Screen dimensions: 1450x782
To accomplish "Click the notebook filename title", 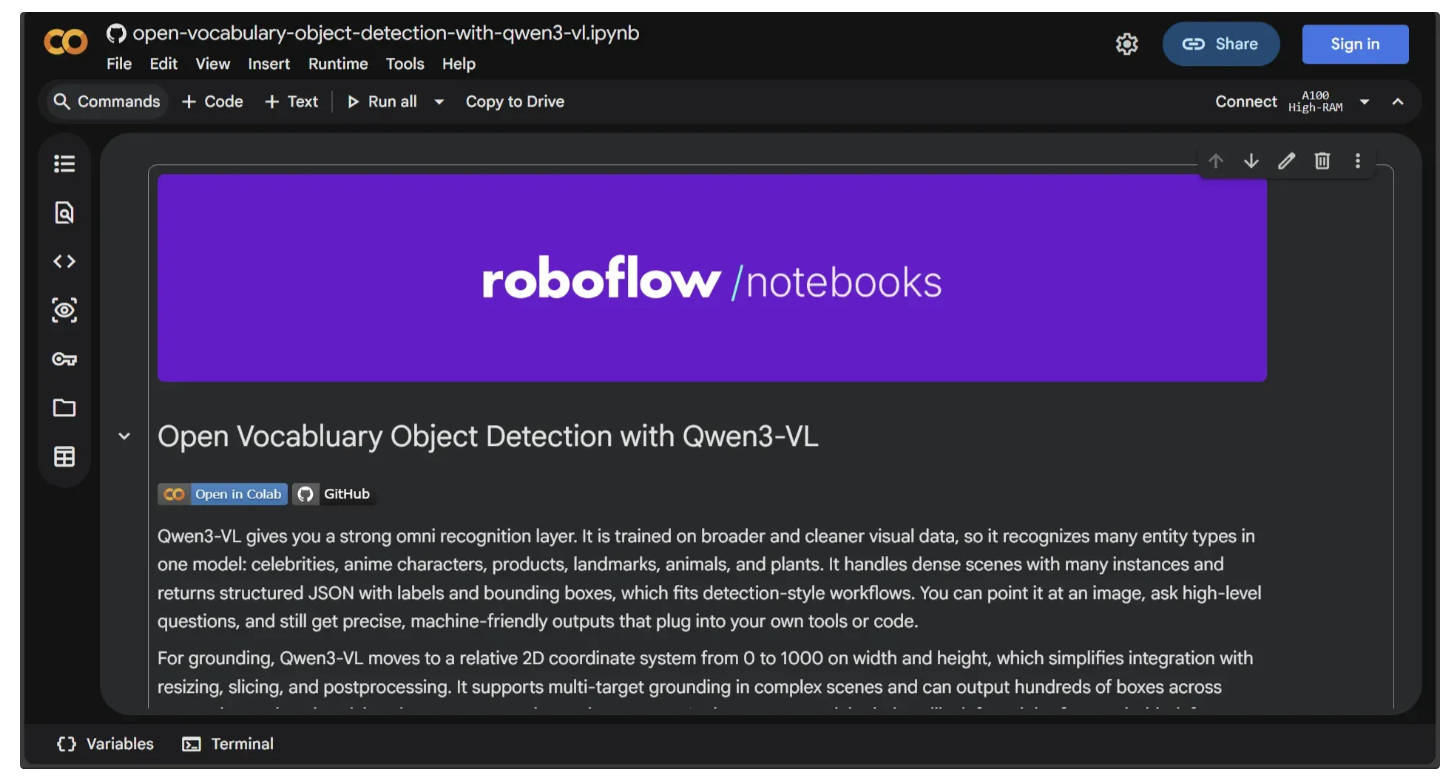I will [386, 33].
